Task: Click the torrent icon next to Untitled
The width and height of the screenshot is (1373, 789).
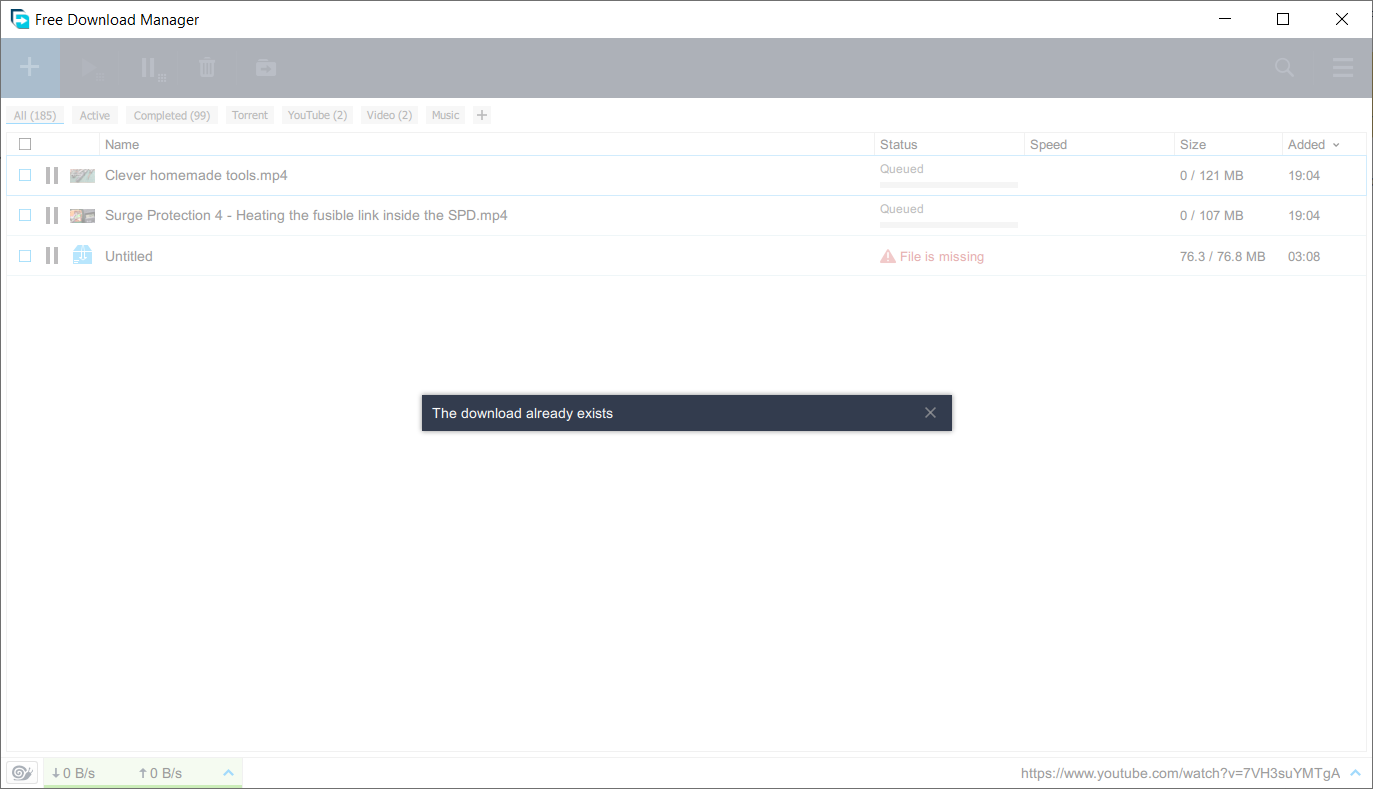Action: coord(82,256)
